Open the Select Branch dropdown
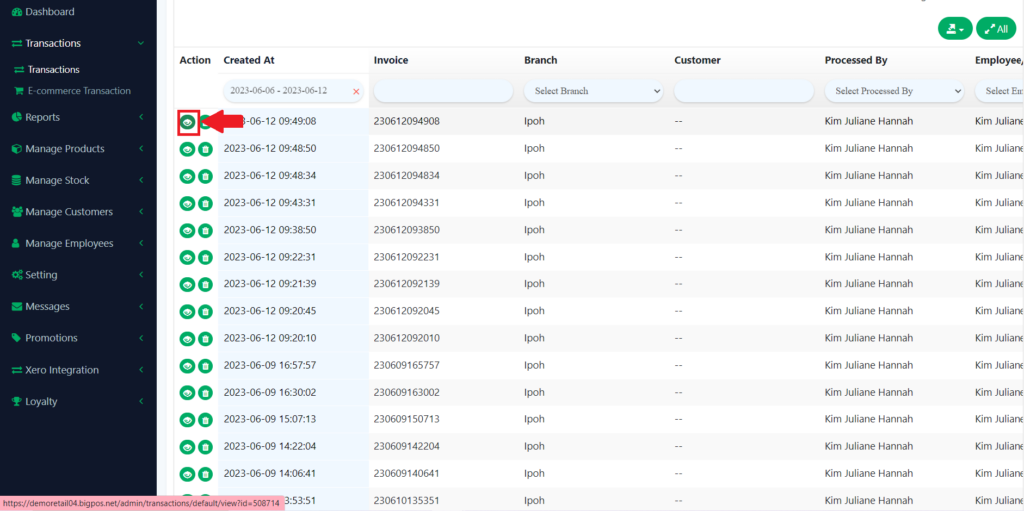This screenshot has height=511, width=1024. (593, 91)
